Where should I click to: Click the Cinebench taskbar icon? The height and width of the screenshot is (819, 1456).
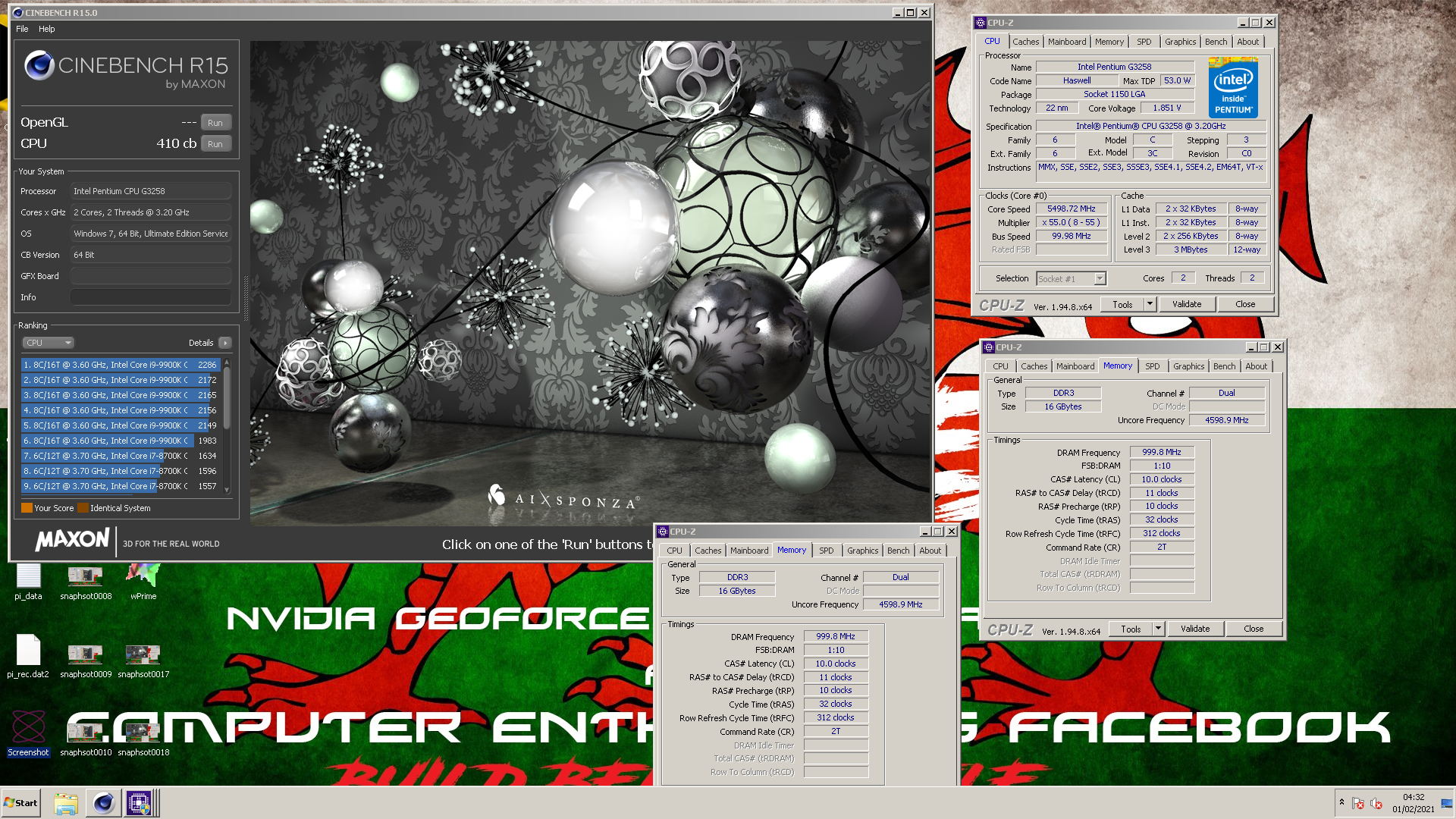pos(103,803)
